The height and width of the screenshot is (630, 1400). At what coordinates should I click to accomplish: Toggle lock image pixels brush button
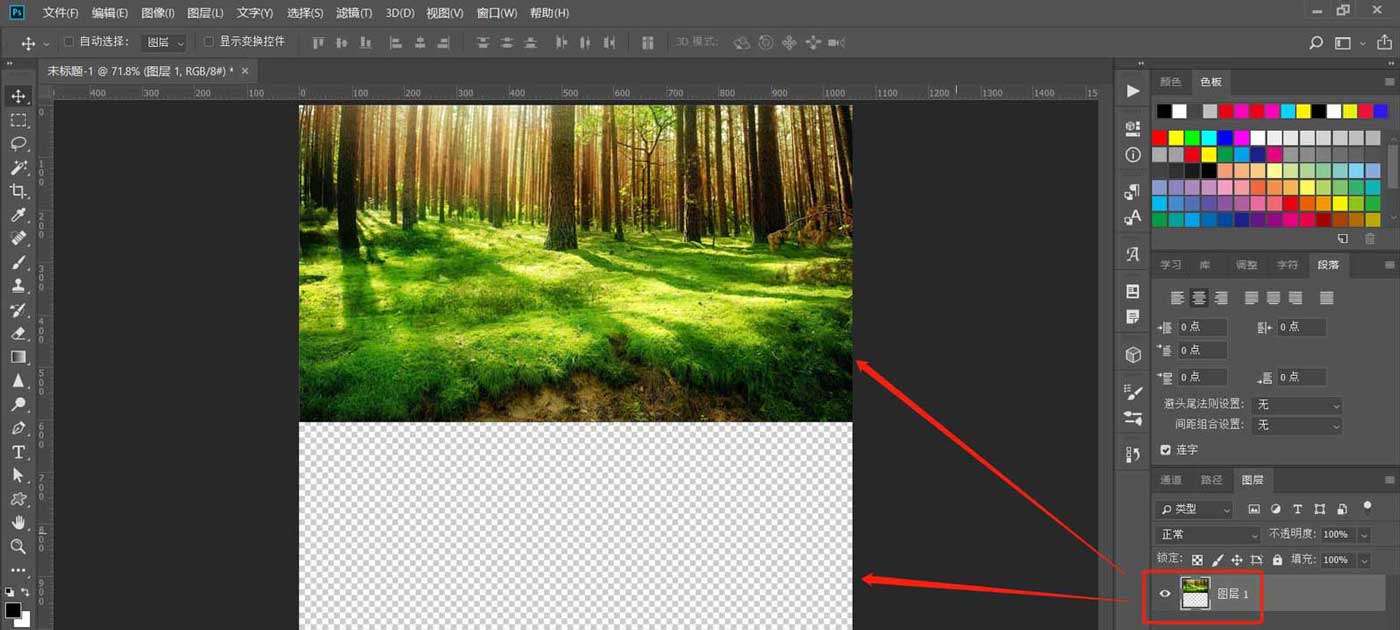click(x=1217, y=560)
